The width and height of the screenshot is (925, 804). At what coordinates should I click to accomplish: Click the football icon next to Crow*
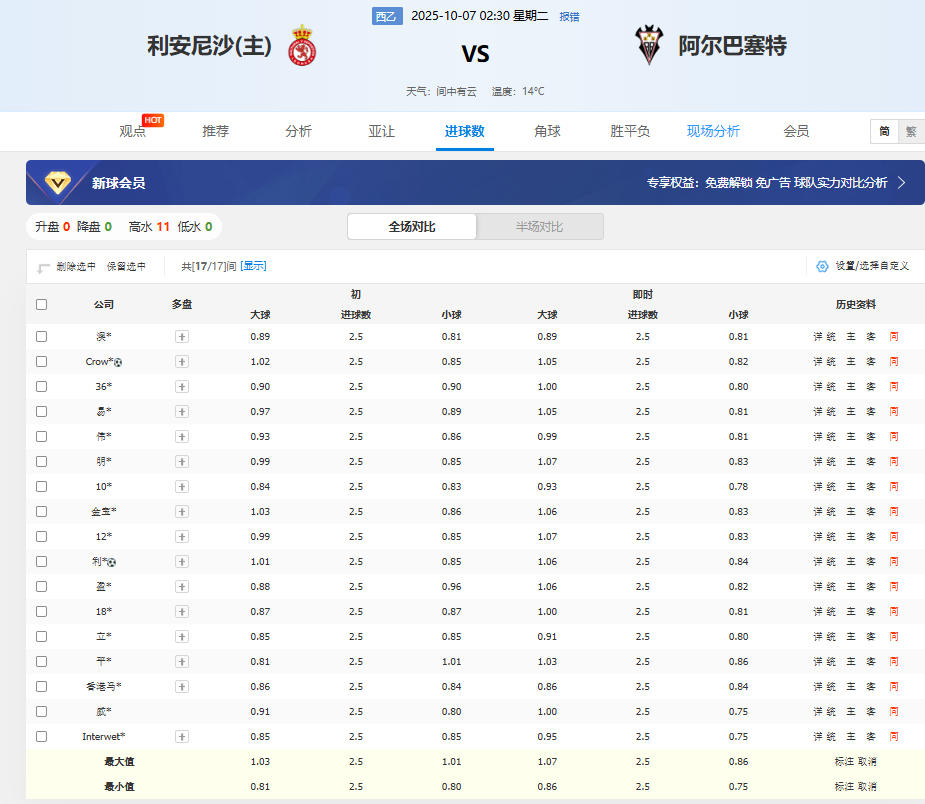tap(118, 362)
